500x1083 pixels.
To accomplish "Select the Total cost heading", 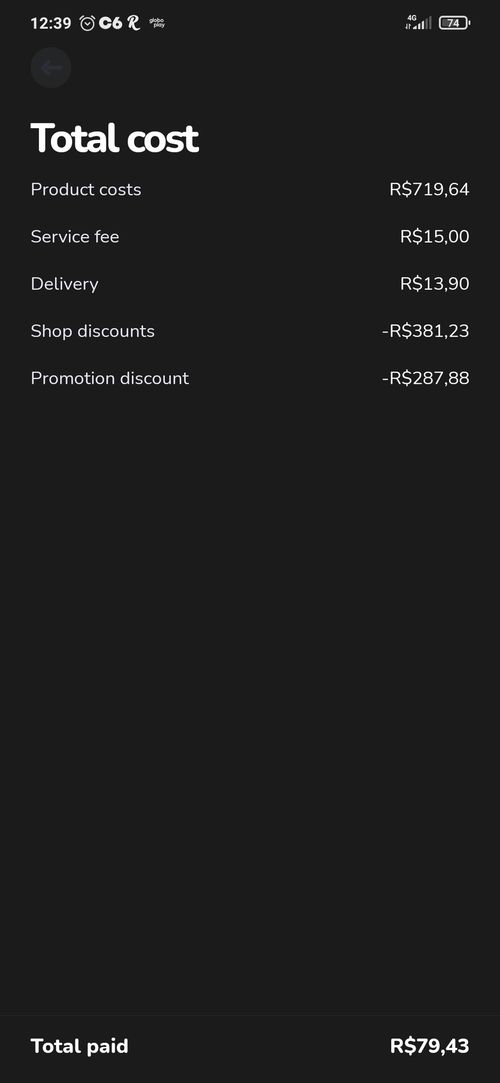I will click(115, 138).
